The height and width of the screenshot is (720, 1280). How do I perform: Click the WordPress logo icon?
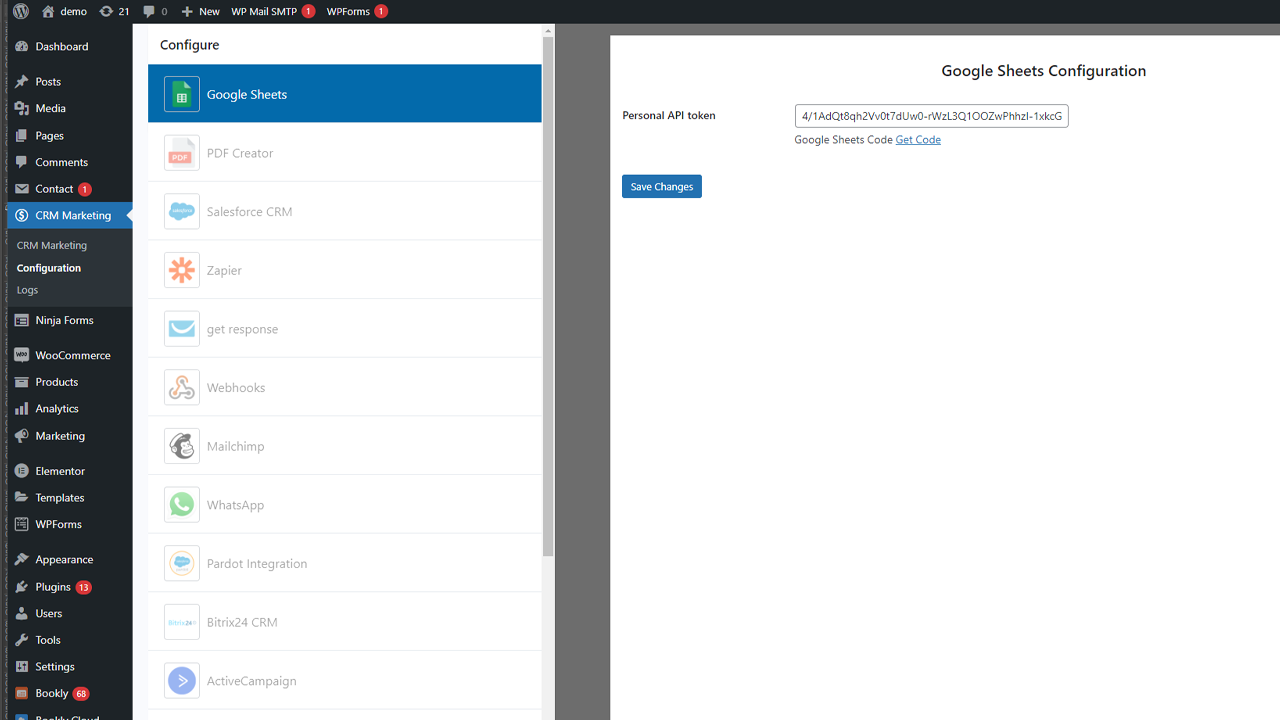pos(21,11)
